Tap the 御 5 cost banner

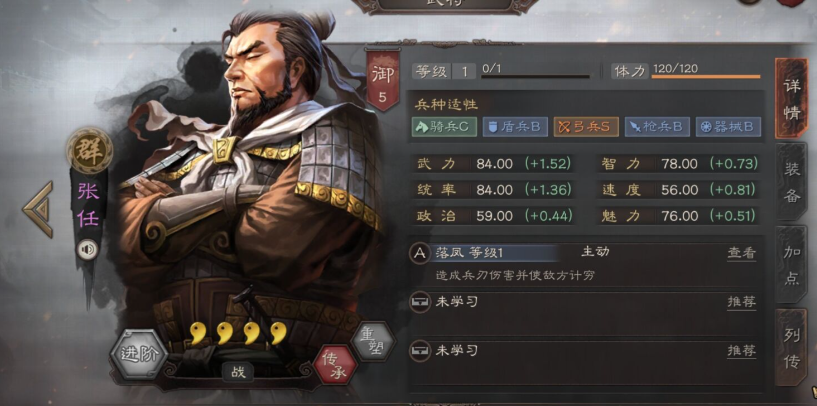[x=382, y=80]
